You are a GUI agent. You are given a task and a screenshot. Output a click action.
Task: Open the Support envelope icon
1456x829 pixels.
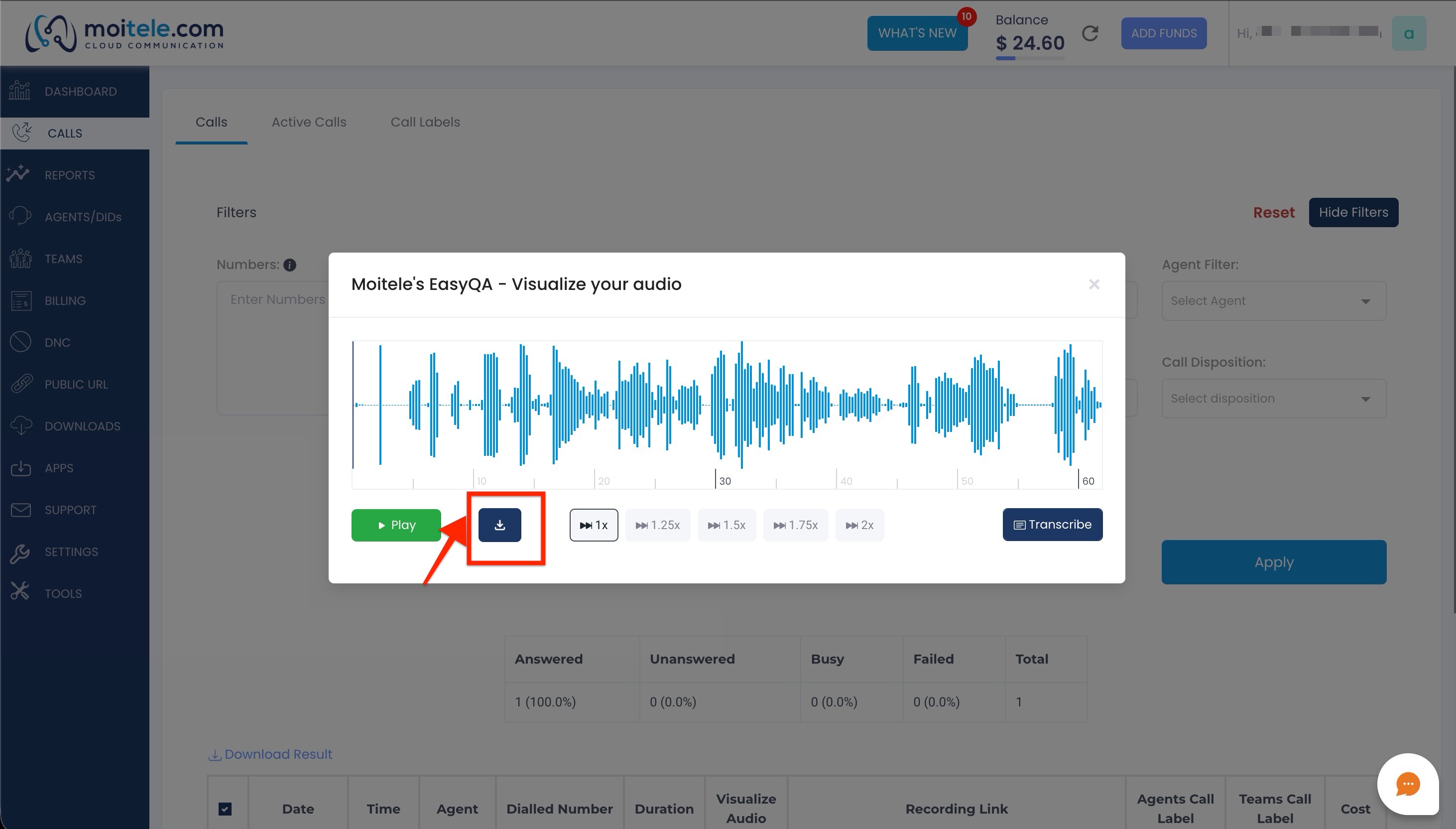[21, 510]
